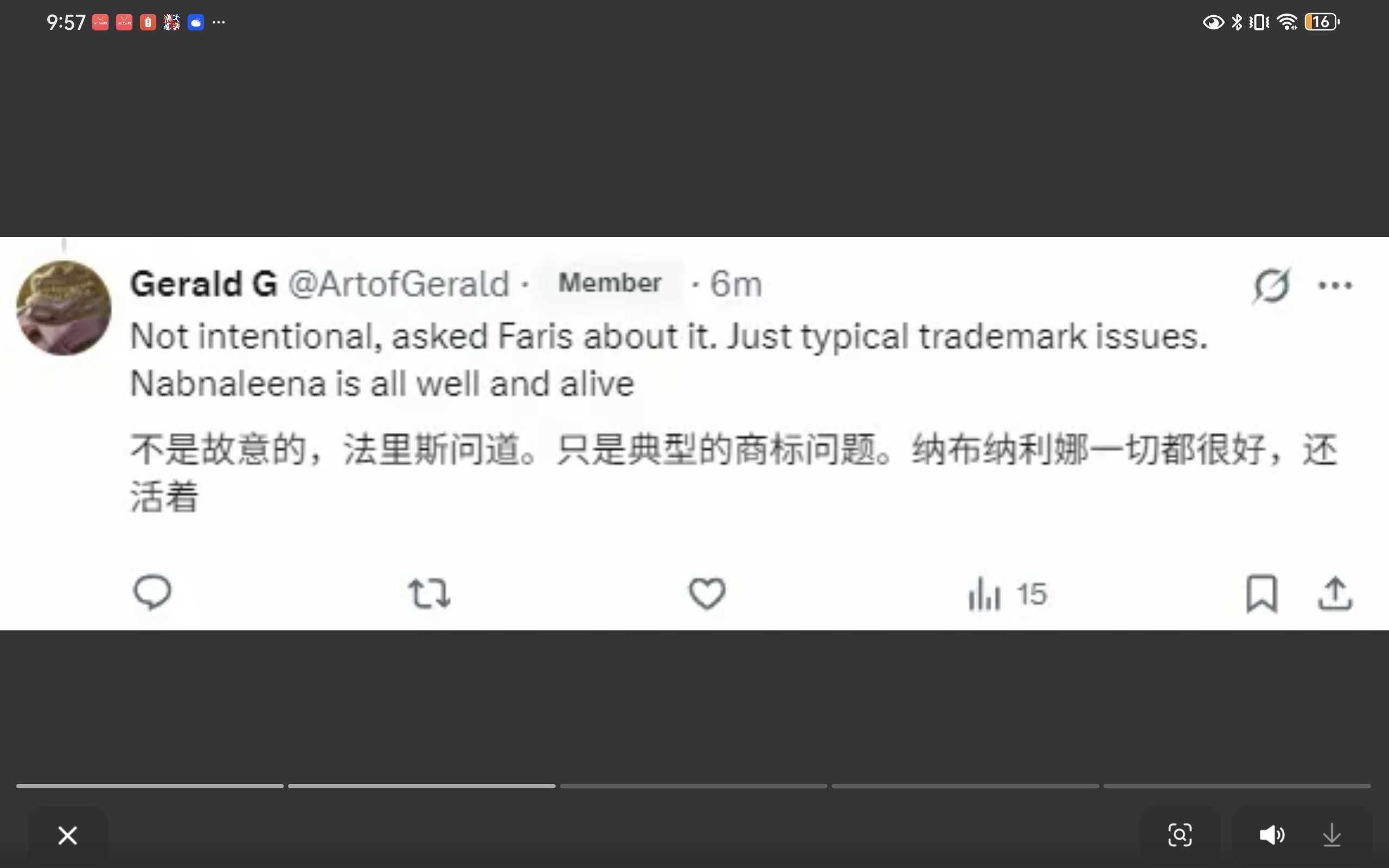Tap the Member badge
This screenshot has width=1389, height=868.
pos(610,283)
